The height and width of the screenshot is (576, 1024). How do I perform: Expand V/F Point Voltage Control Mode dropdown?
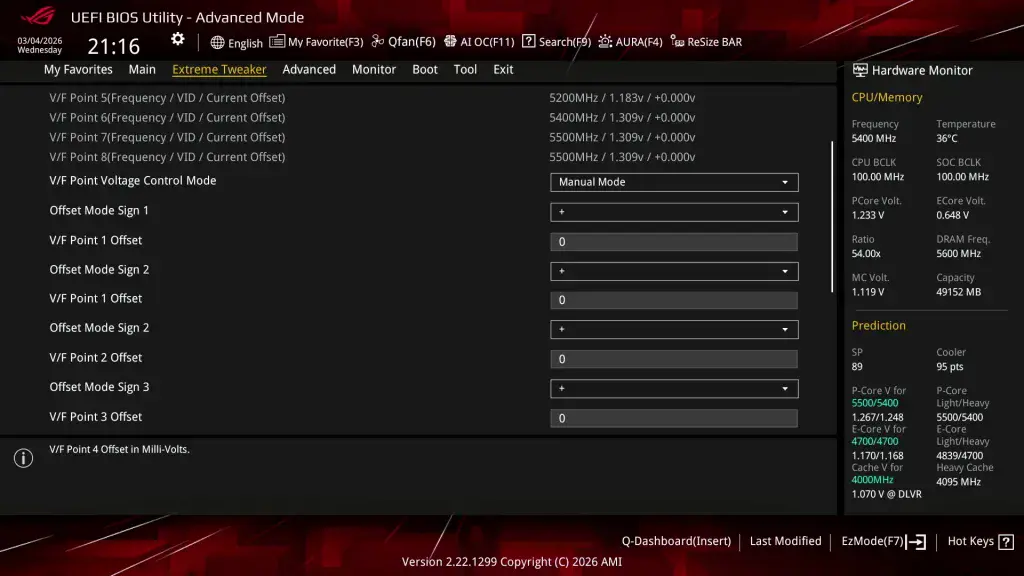[x=674, y=182]
